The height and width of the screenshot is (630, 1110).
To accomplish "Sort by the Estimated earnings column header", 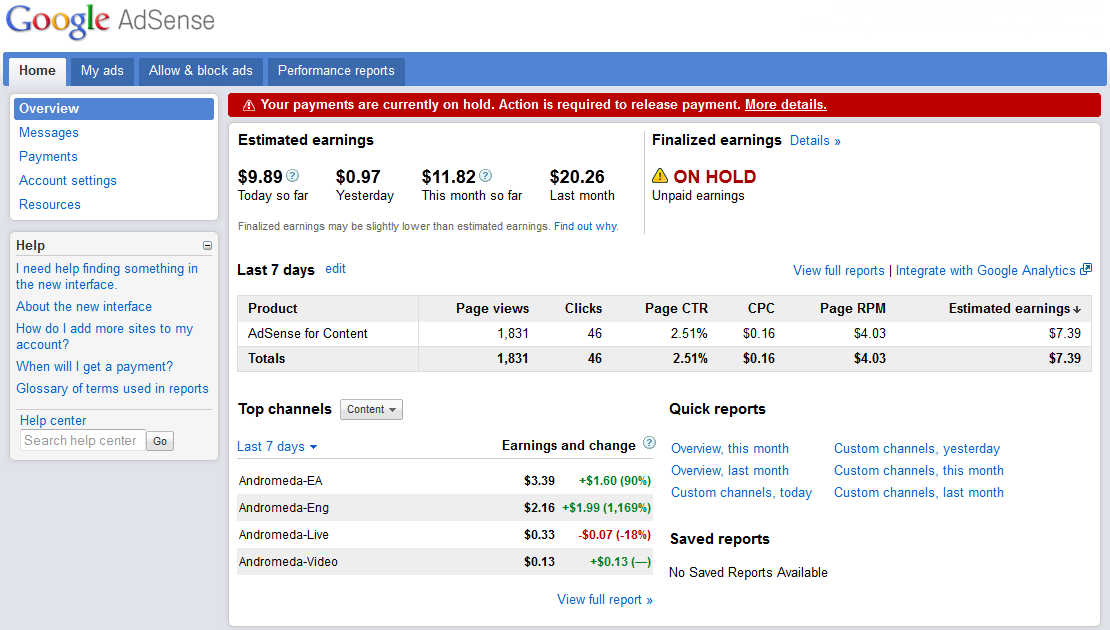I will point(1014,309).
